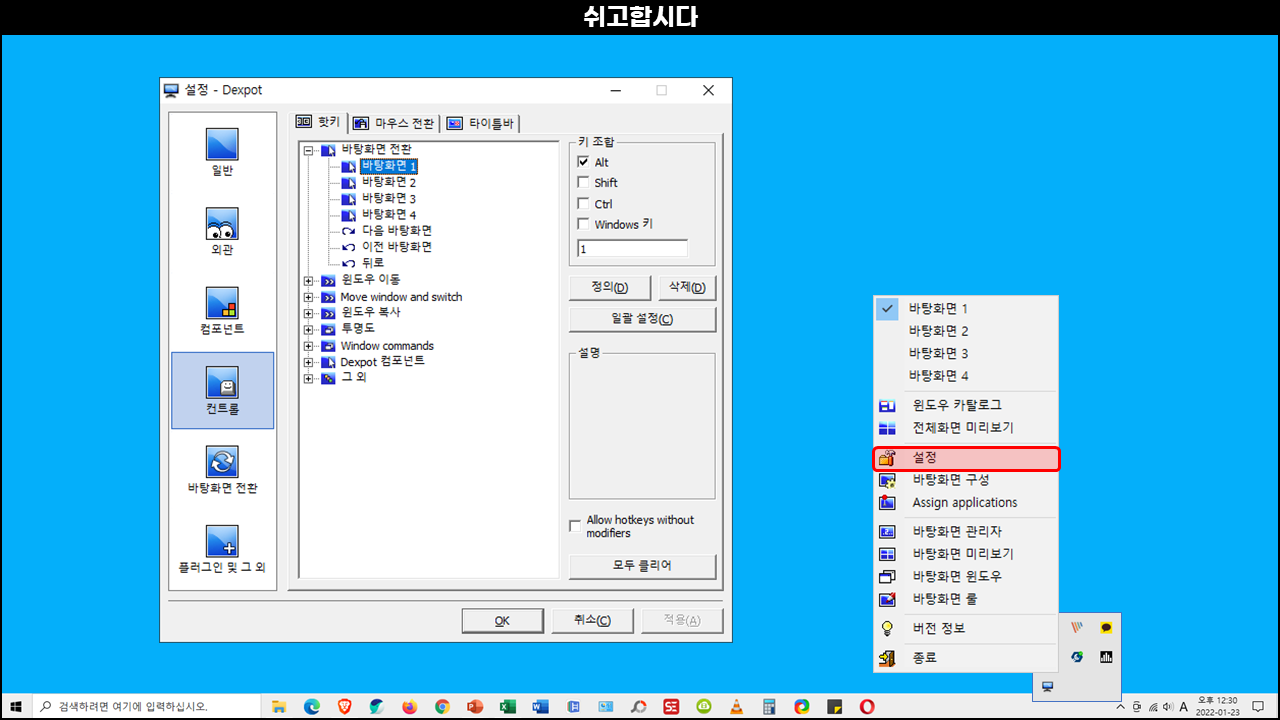The height and width of the screenshot is (720, 1280).
Task: Click the 삭제(D) button
Action: [687, 288]
